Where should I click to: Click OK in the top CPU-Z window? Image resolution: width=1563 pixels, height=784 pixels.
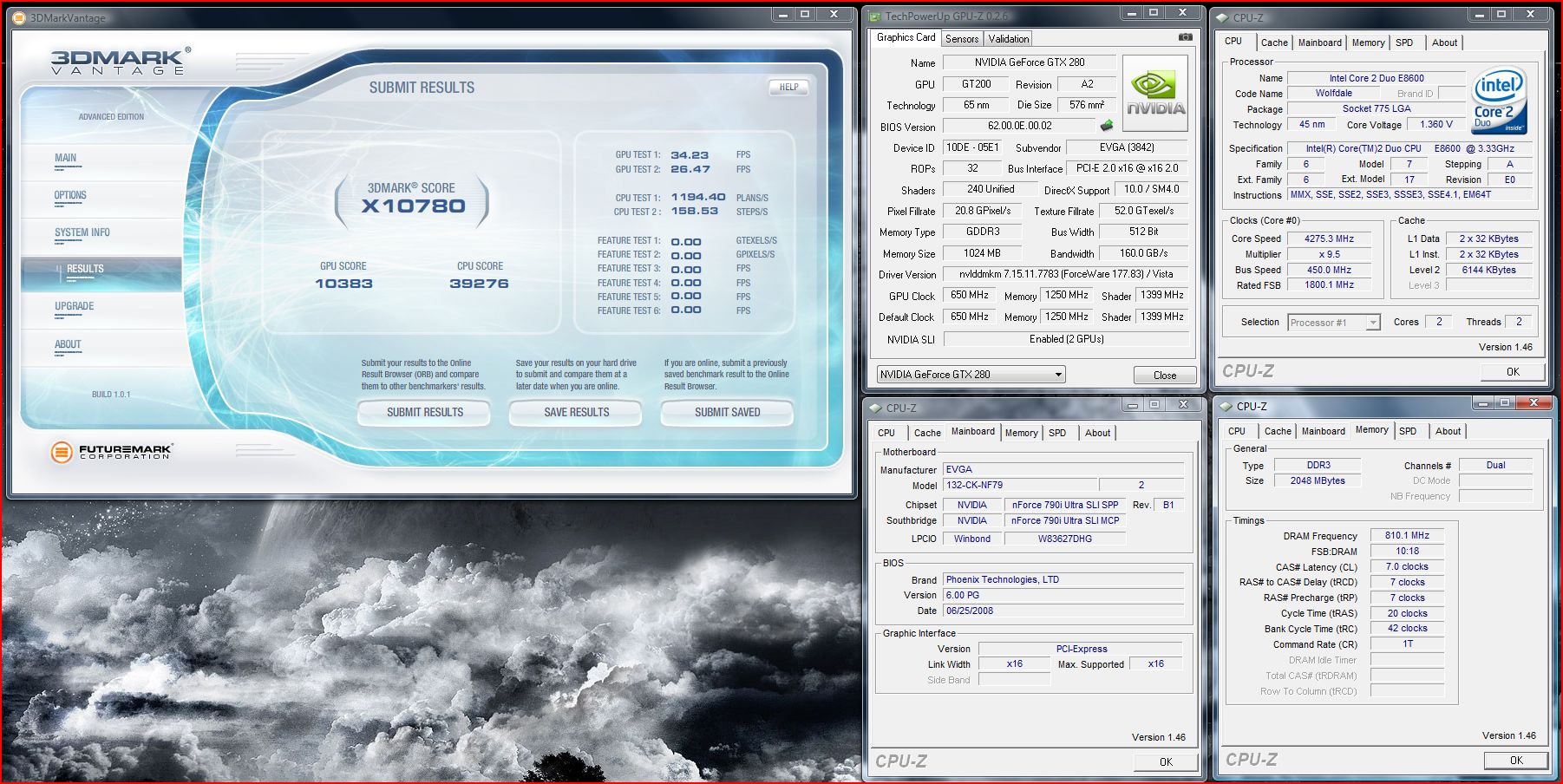pyautogui.click(x=1513, y=371)
